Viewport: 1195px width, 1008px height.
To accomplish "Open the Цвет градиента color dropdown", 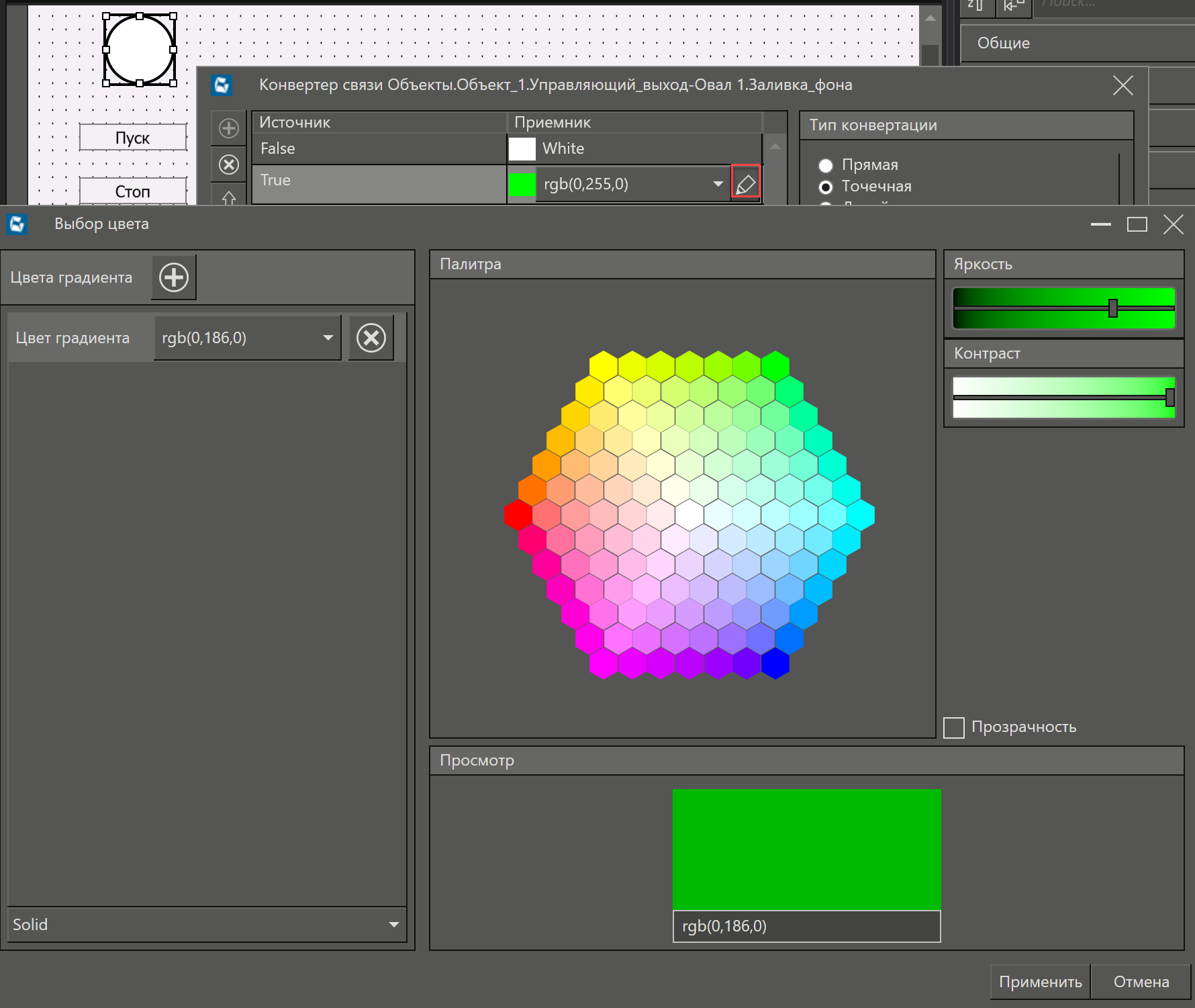I will 328,338.
